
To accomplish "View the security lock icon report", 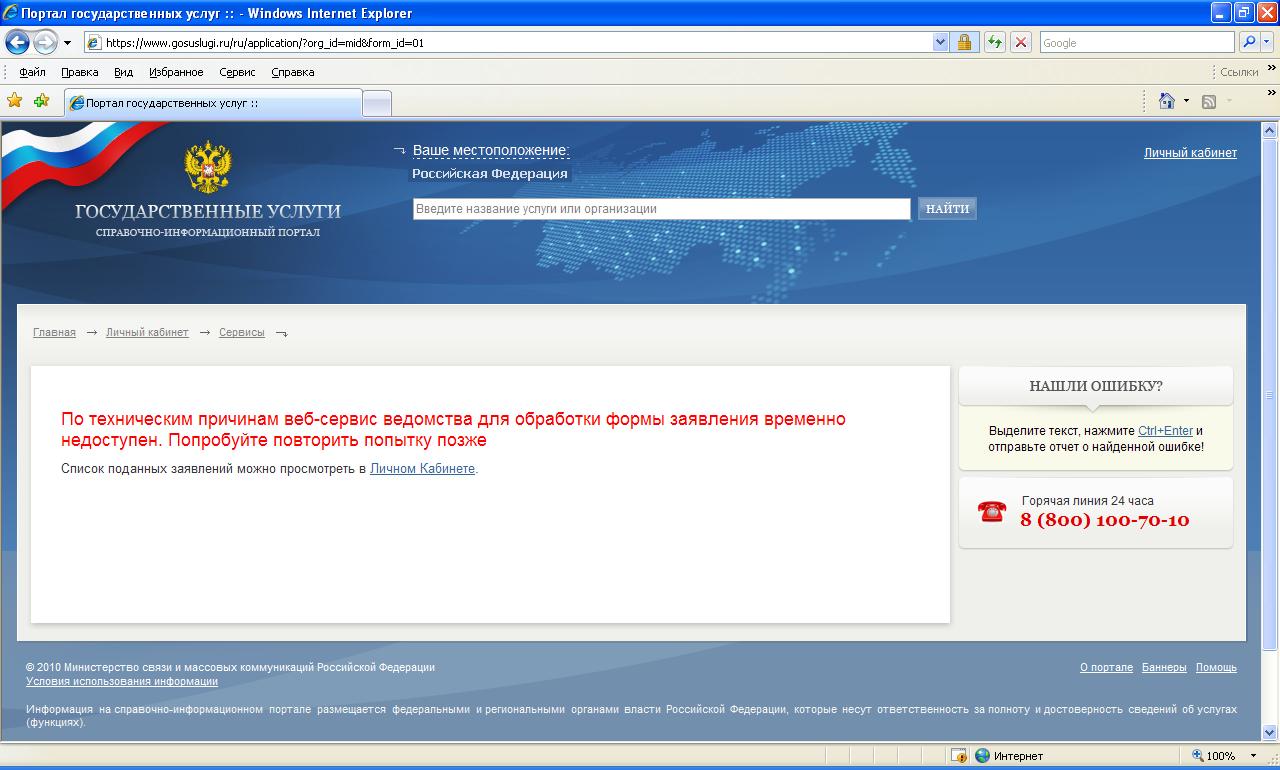I will [x=965, y=43].
